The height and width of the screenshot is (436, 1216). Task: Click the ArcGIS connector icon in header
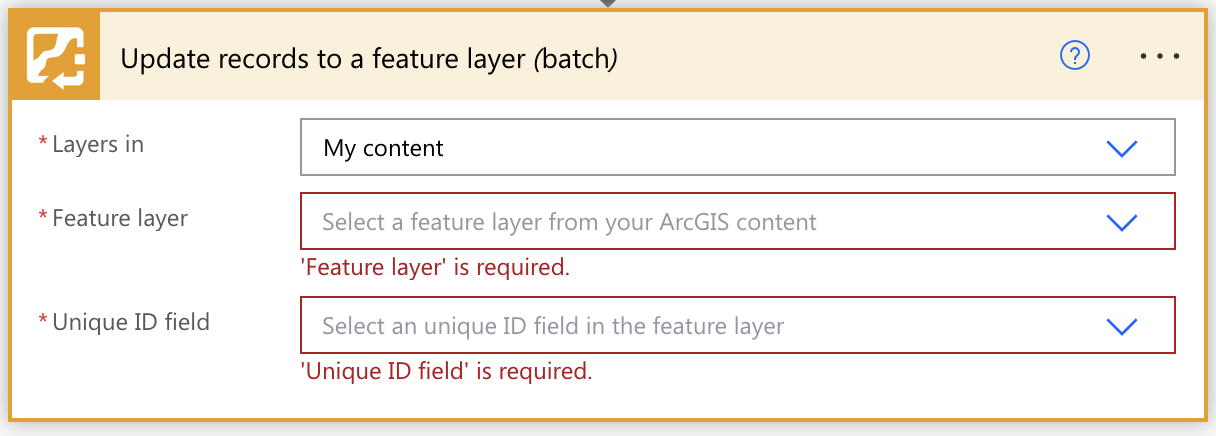pyautogui.click(x=55, y=57)
